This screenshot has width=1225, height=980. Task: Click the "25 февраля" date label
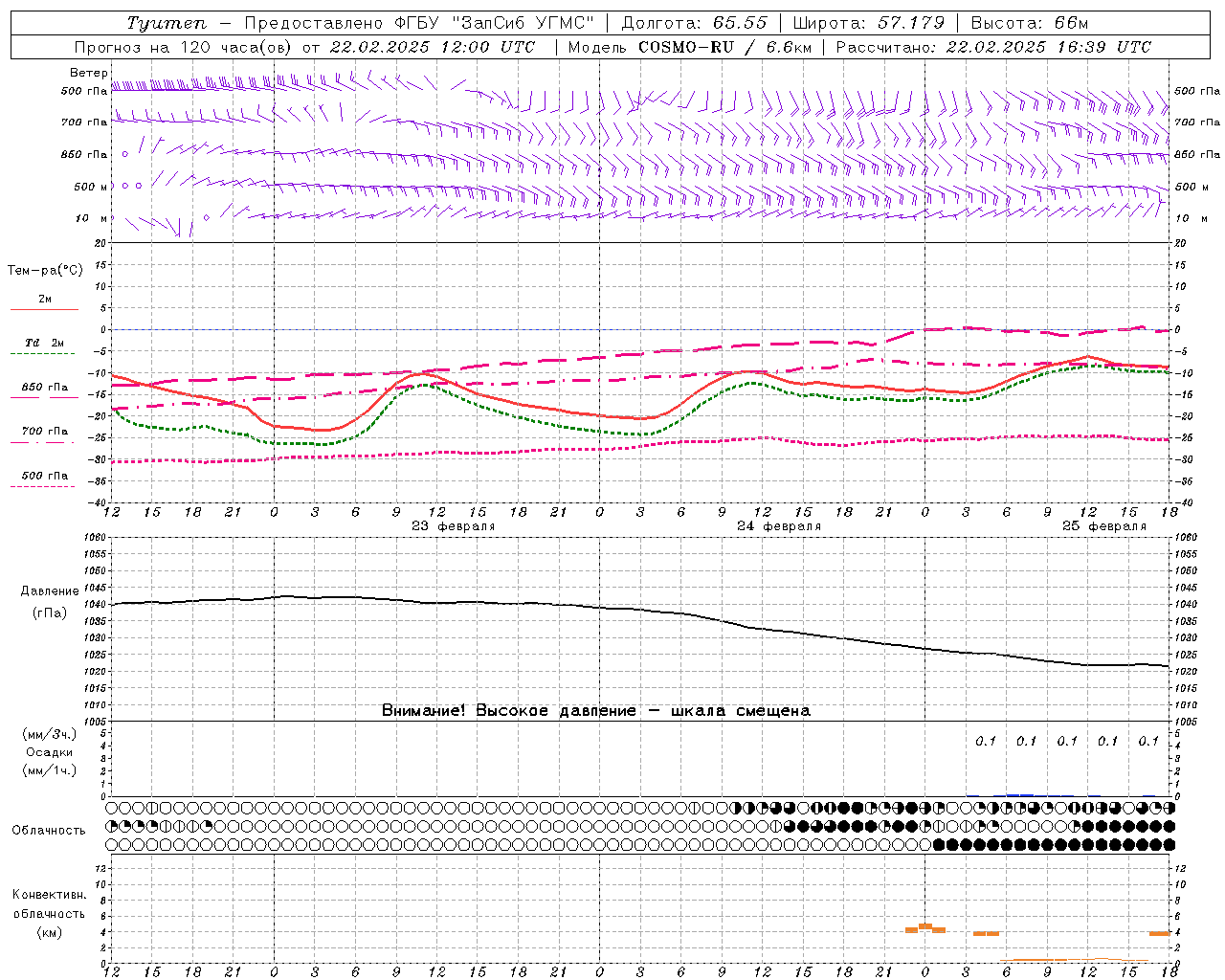click(1104, 526)
